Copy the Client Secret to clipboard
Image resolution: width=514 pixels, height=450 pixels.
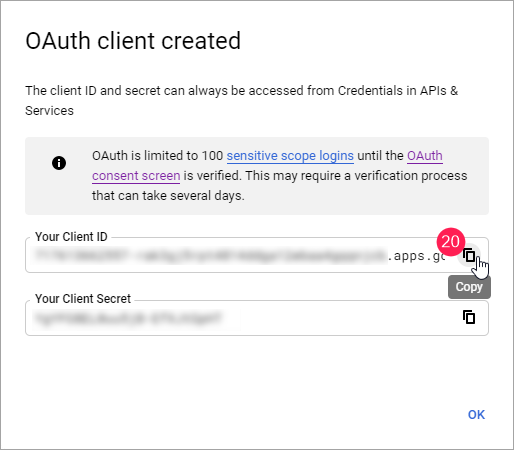click(x=469, y=317)
